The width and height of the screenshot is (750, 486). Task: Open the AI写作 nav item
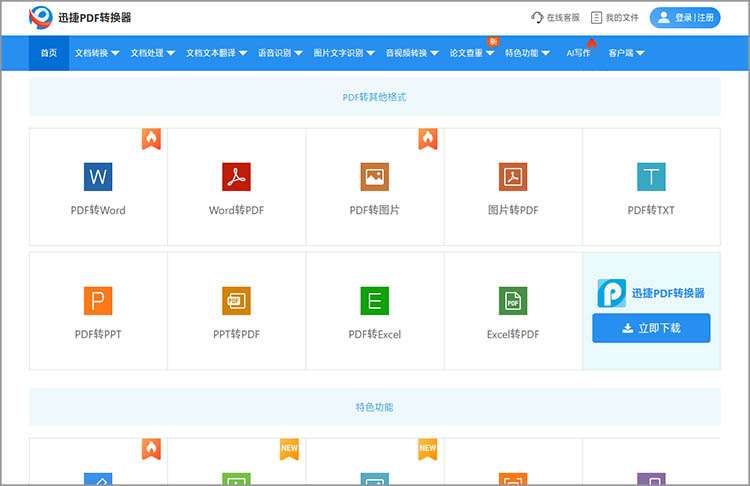point(578,53)
